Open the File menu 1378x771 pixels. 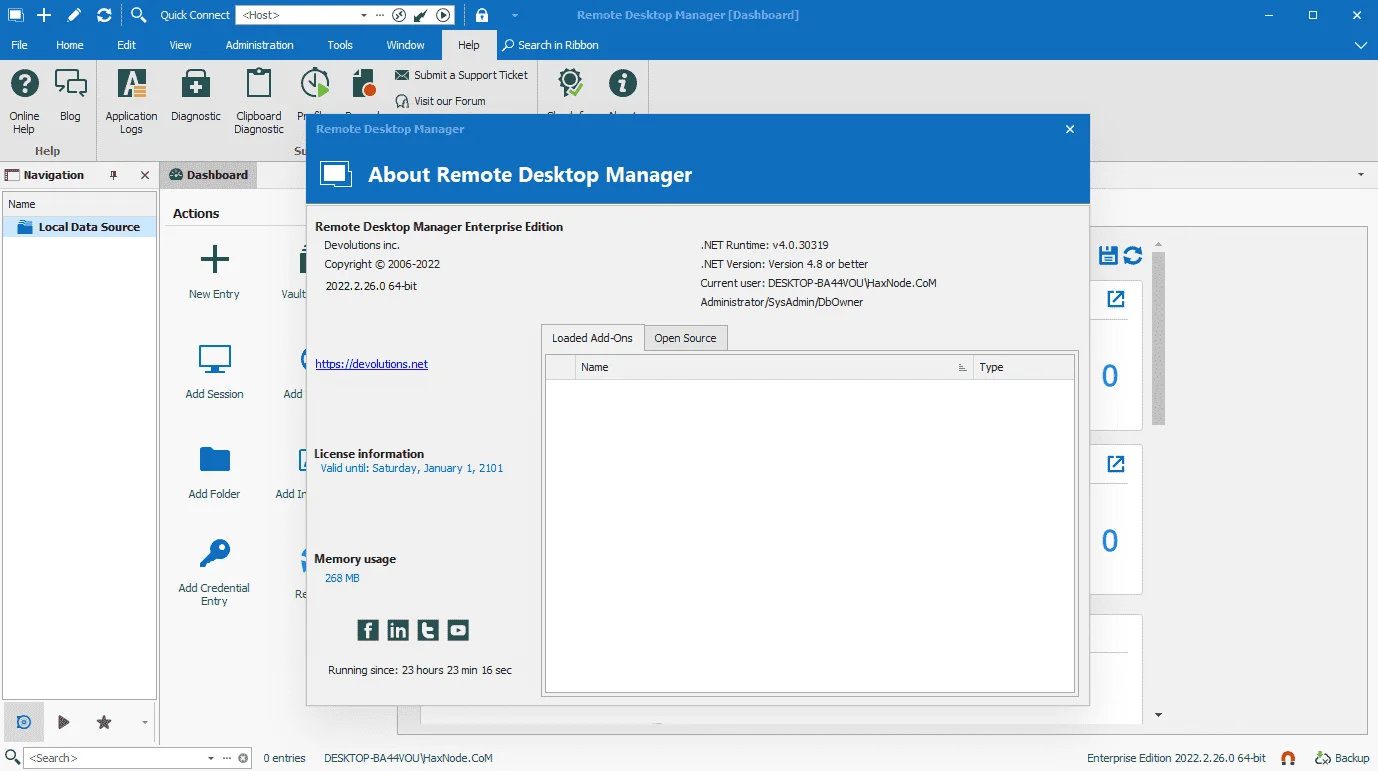pyautogui.click(x=19, y=45)
